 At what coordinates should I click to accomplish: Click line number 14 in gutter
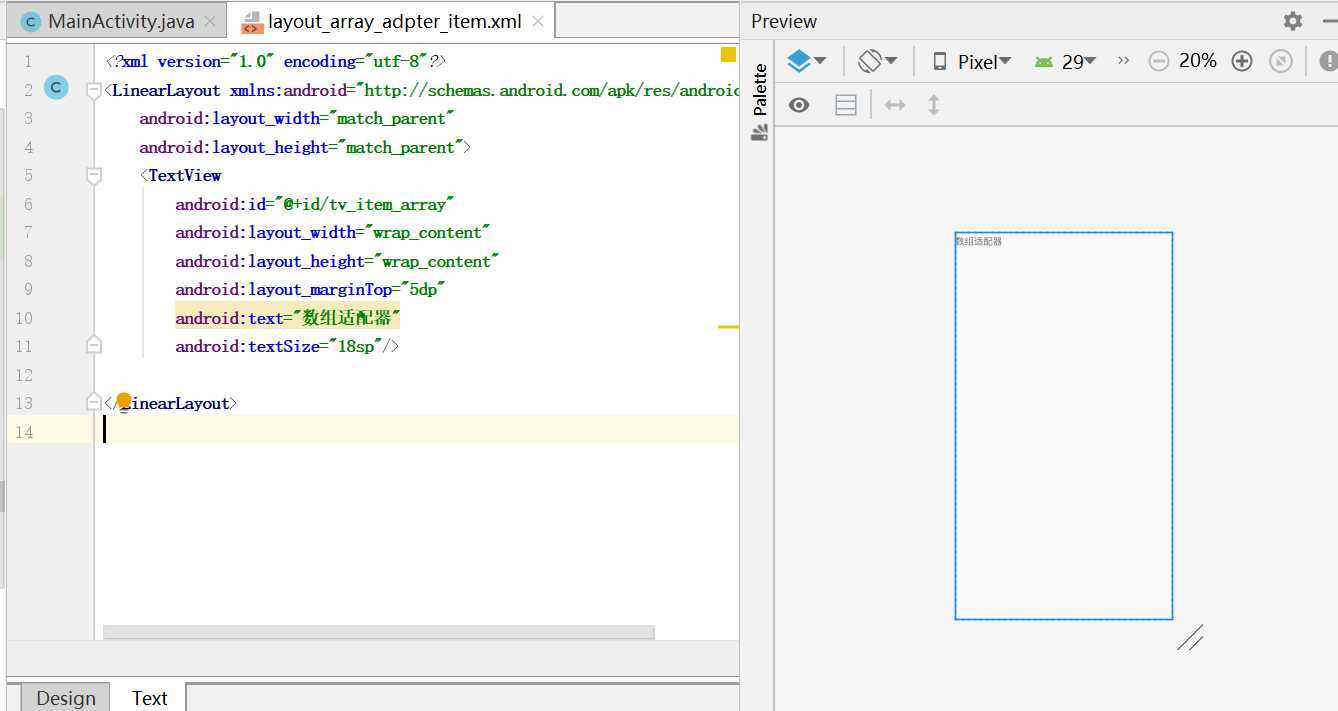click(23, 432)
